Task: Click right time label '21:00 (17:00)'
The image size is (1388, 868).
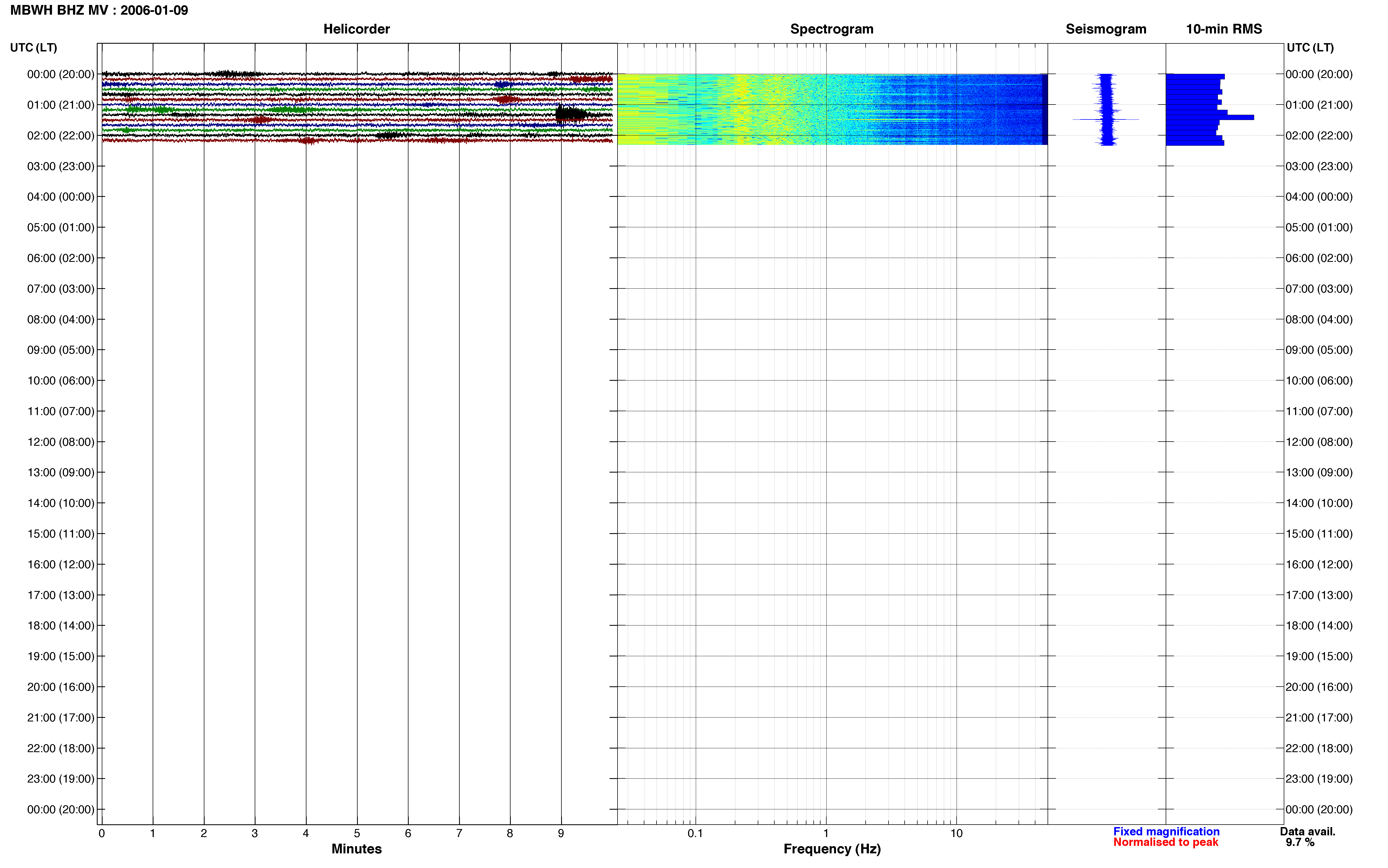Action: coord(1319,718)
